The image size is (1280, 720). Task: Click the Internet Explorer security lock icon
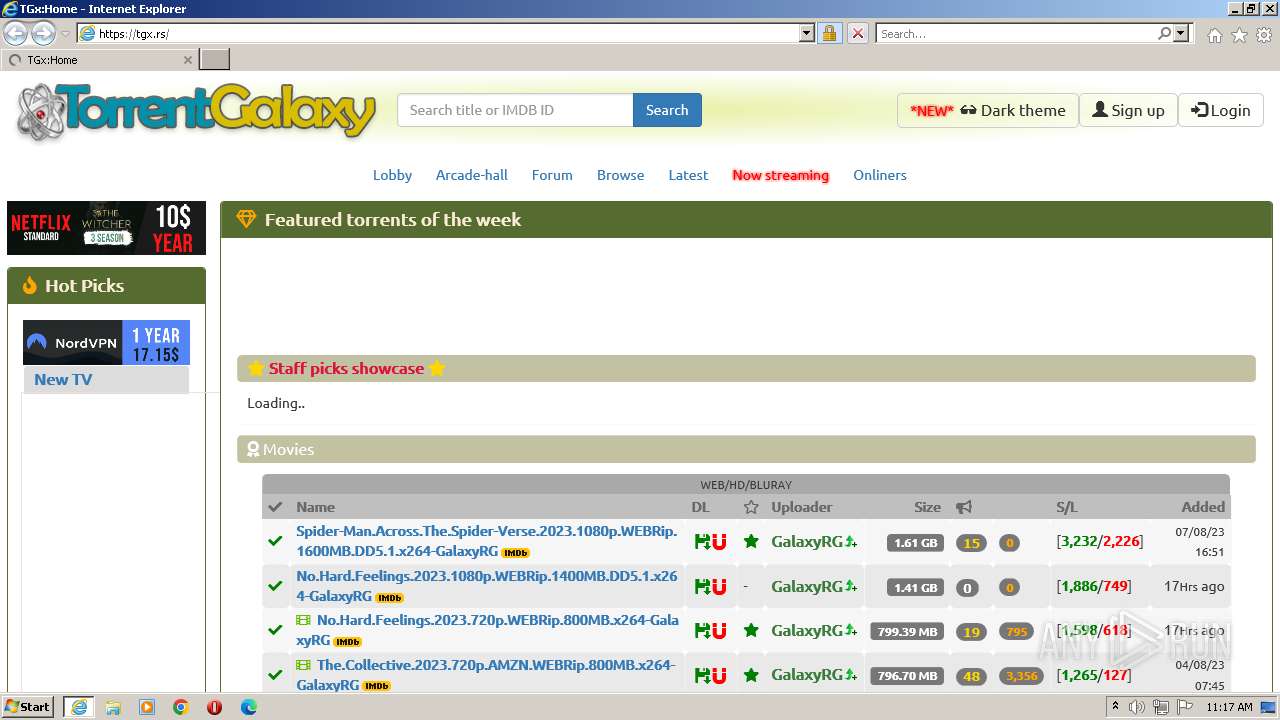tap(829, 33)
